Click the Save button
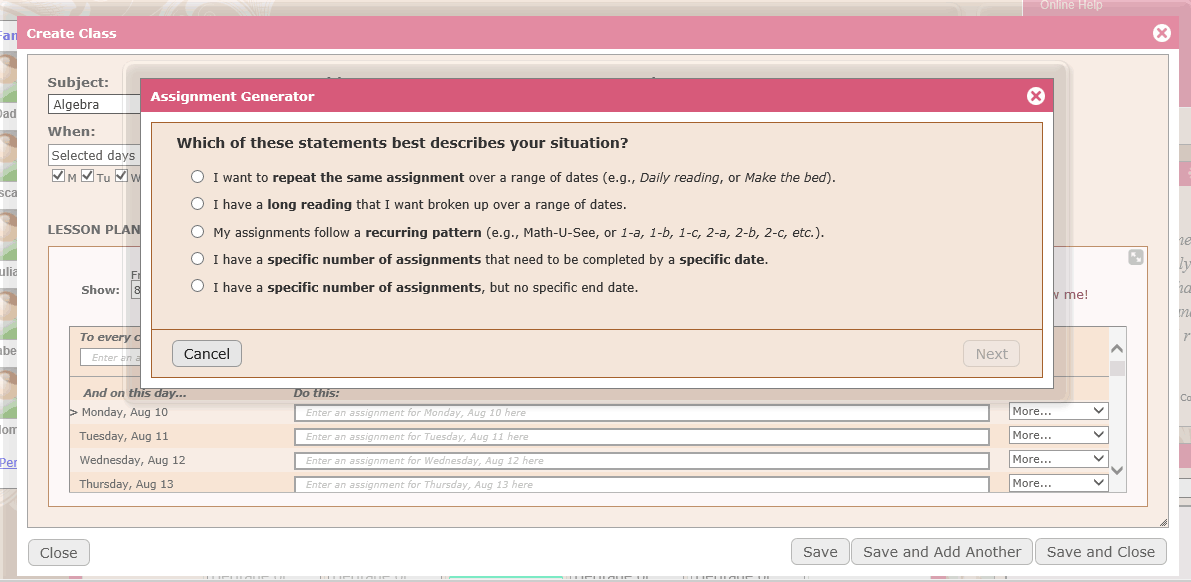This screenshot has width=1191, height=582. (820, 552)
